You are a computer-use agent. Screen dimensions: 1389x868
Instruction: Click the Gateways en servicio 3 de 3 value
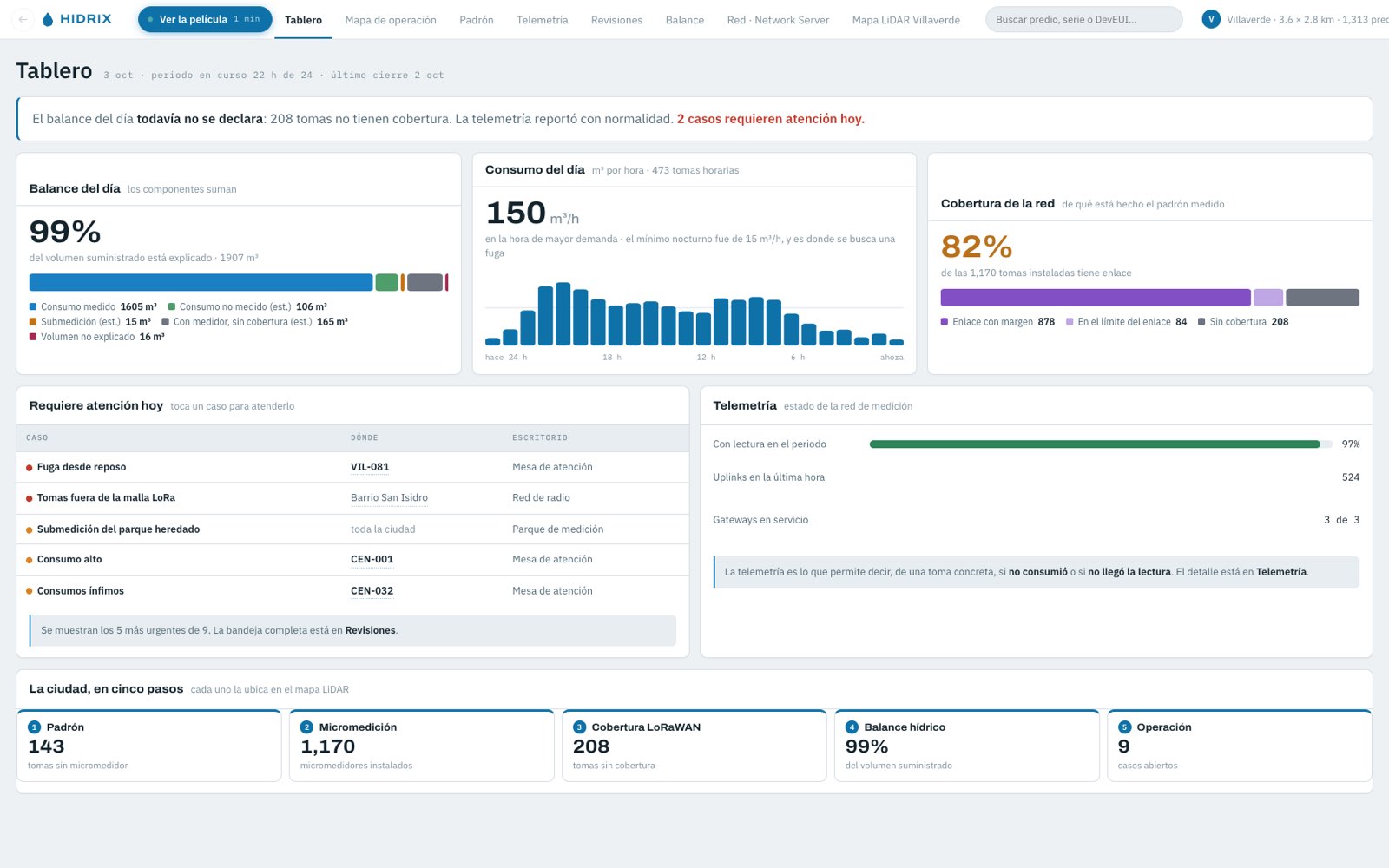[x=1341, y=520]
